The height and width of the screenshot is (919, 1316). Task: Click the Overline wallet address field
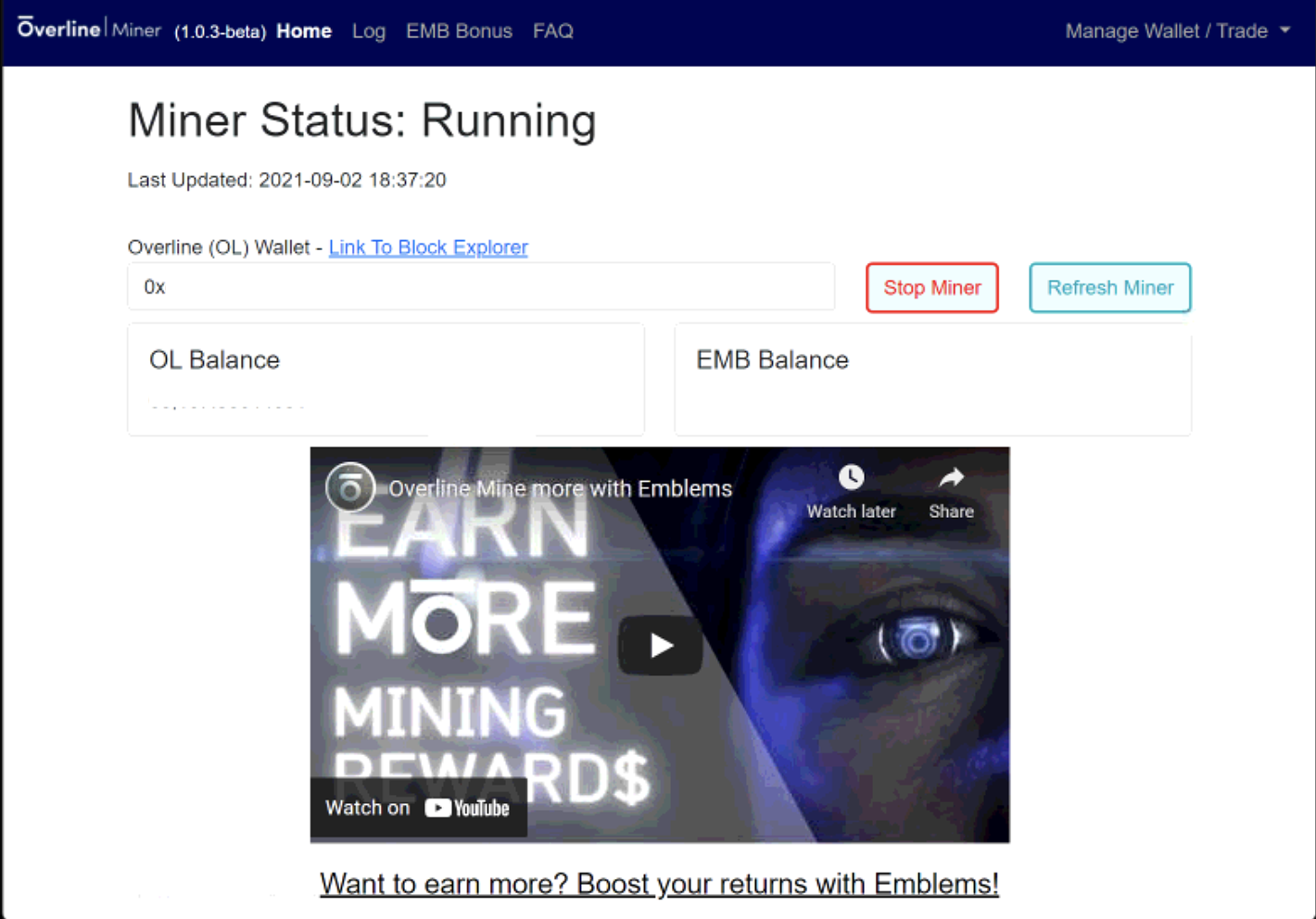click(x=481, y=286)
